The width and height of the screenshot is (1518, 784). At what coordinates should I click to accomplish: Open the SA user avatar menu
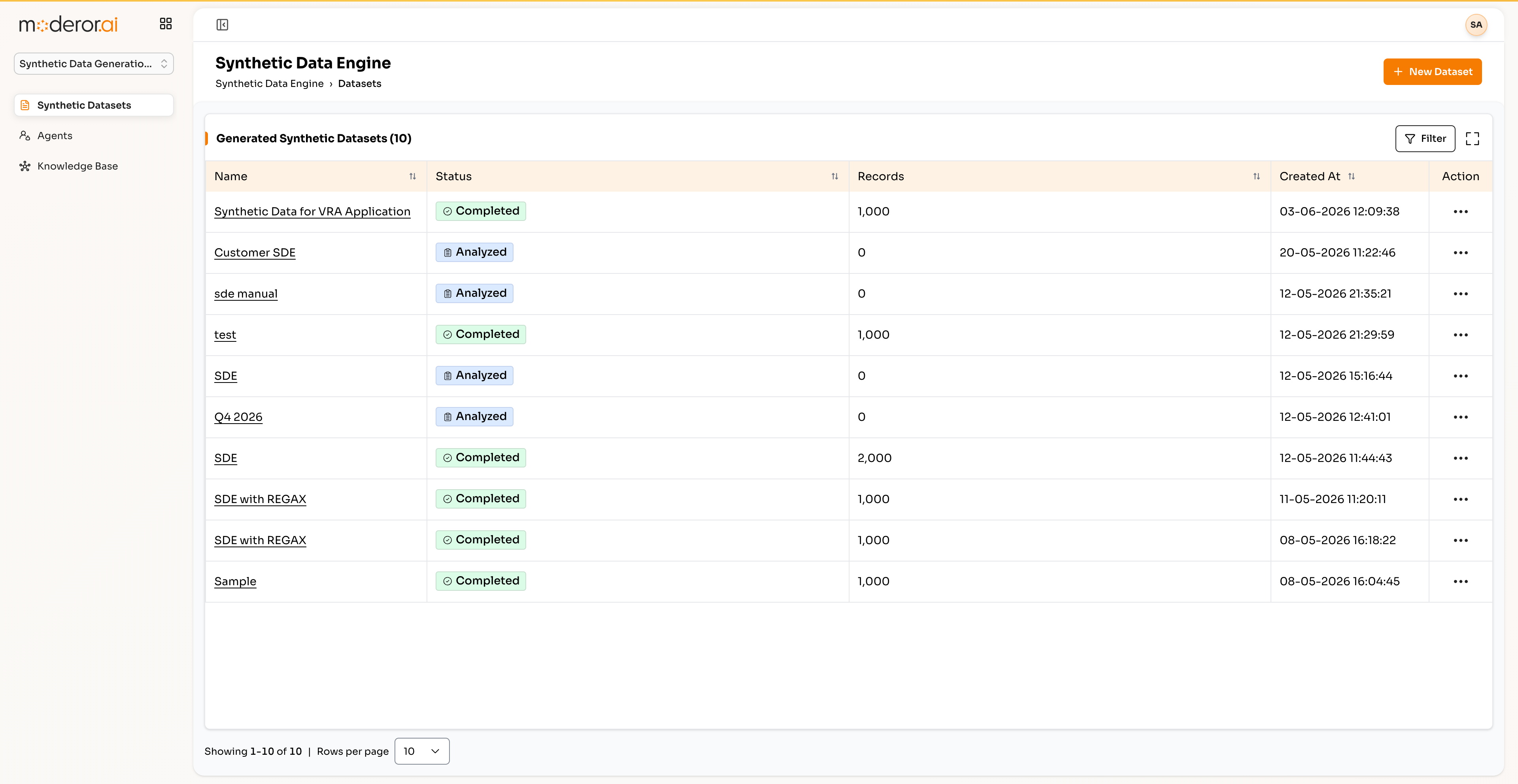pyautogui.click(x=1476, y=25)
